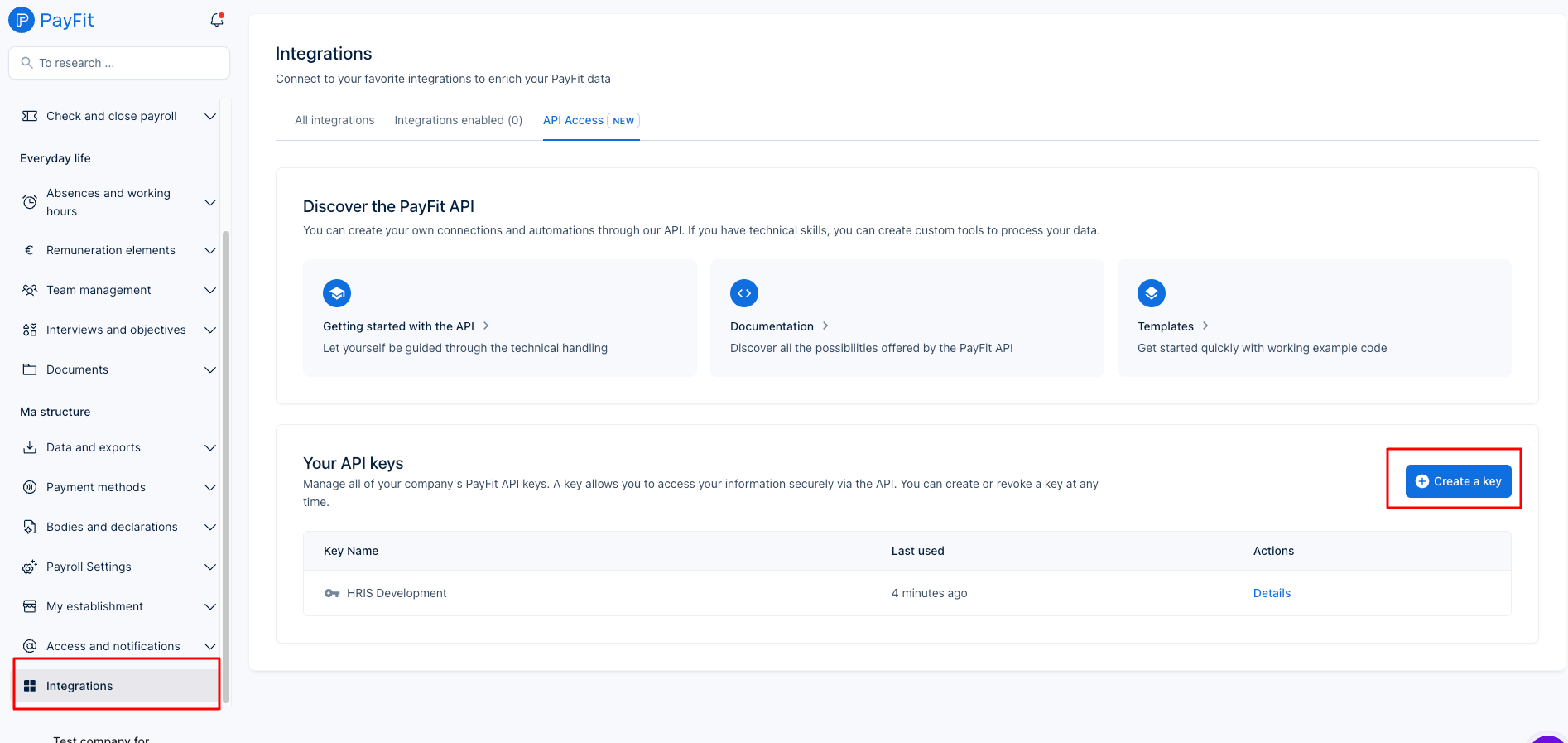The height and width of the screenshot is (743, 1568).
Task: Select the API Access tab
Action: click(591, 120)
